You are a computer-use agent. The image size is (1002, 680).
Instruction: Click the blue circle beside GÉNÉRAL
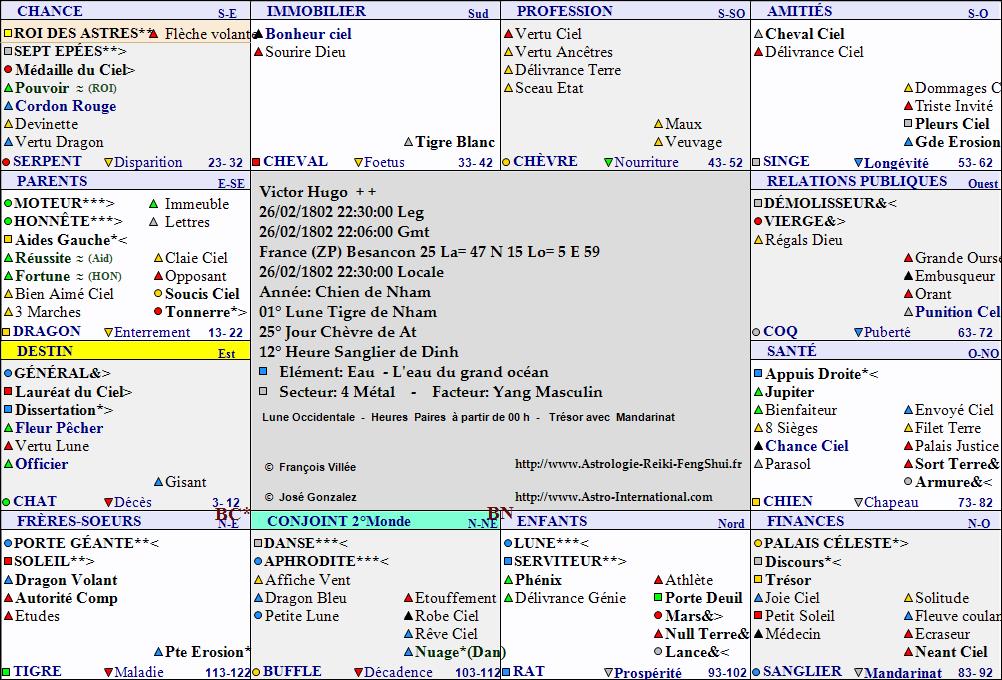pyautogui.click(x=8, y=373)
